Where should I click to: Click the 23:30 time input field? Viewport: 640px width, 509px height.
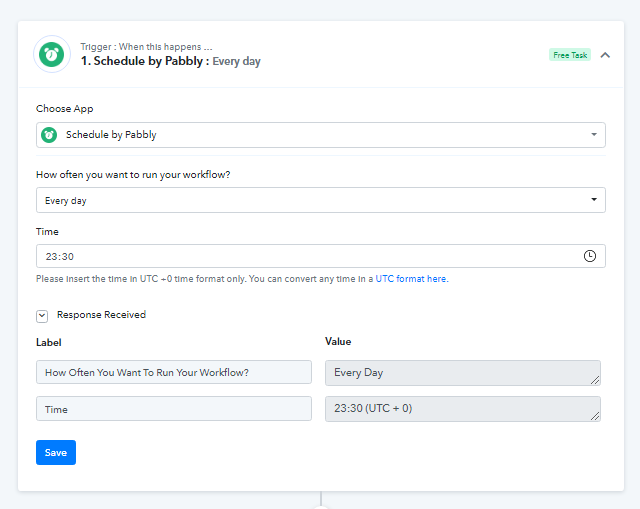[321, 256]
